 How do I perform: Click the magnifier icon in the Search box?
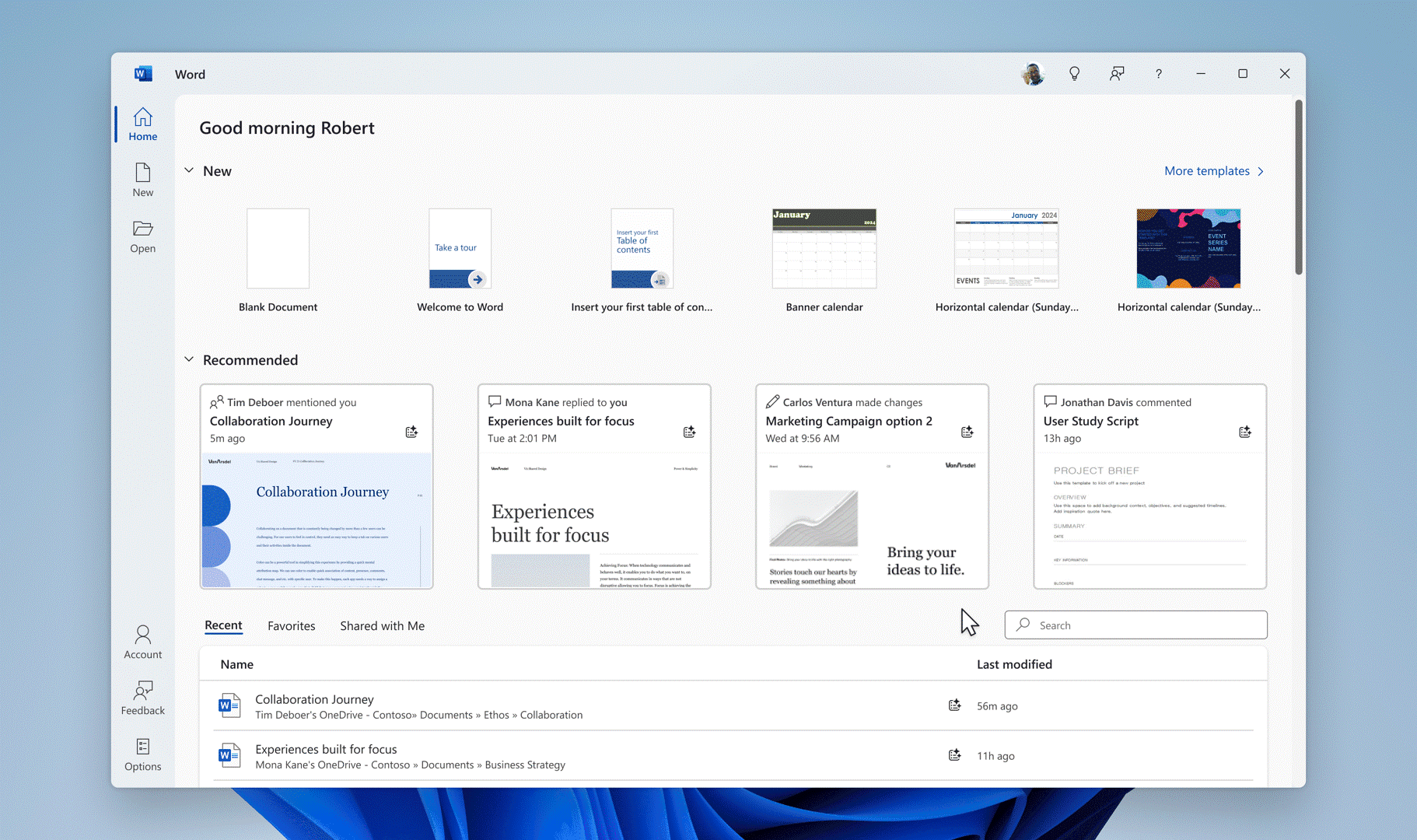click(x=1023, y=625)
